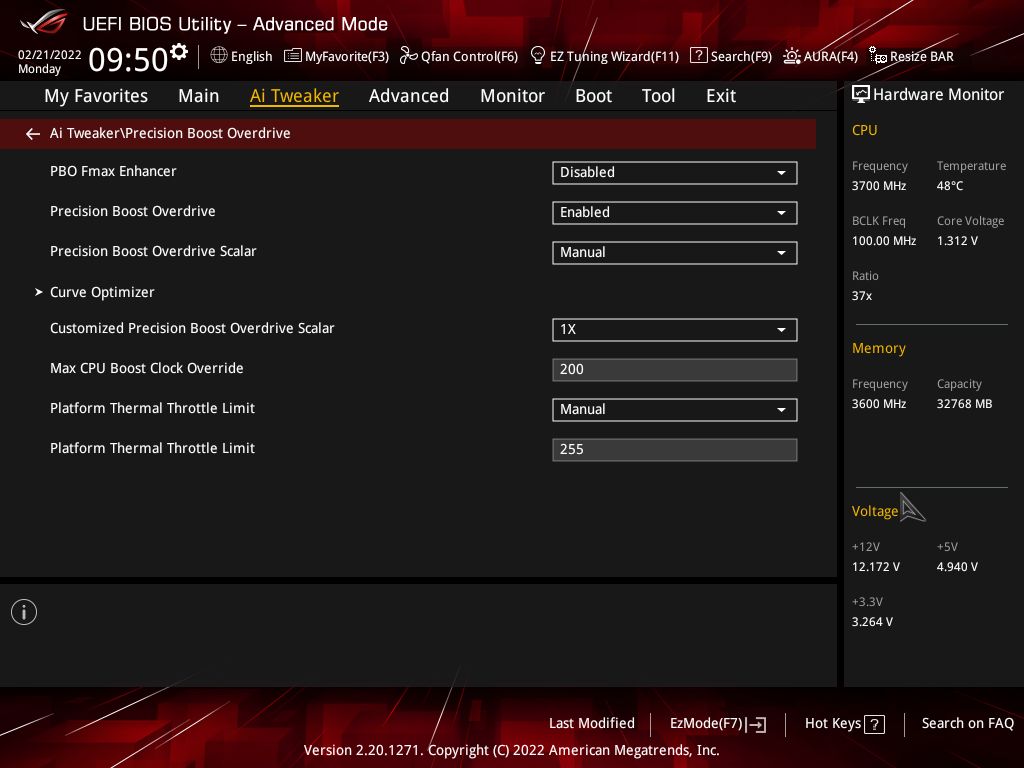Switch to My Favorites tab
Screen dimensions: 1024x768
click(x=96, y=96)
